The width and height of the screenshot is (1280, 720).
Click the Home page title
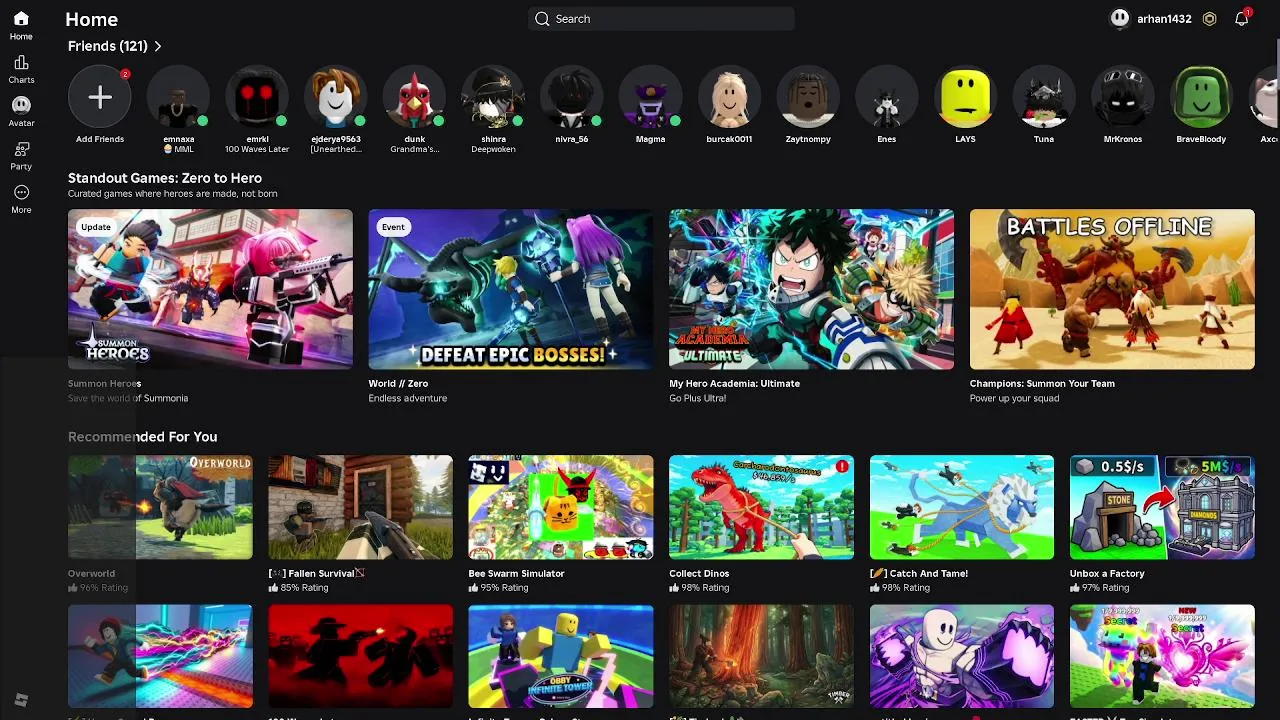[92, 19]
